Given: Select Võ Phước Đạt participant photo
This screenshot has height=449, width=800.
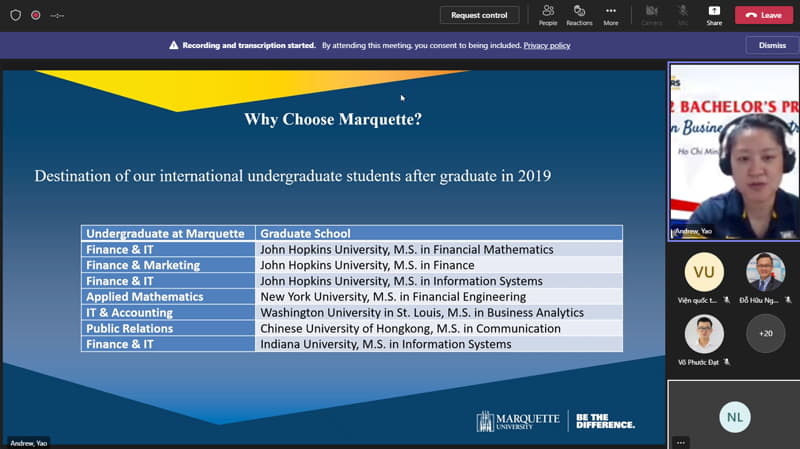Looking at the screenshot, I should tap(703, 334).
